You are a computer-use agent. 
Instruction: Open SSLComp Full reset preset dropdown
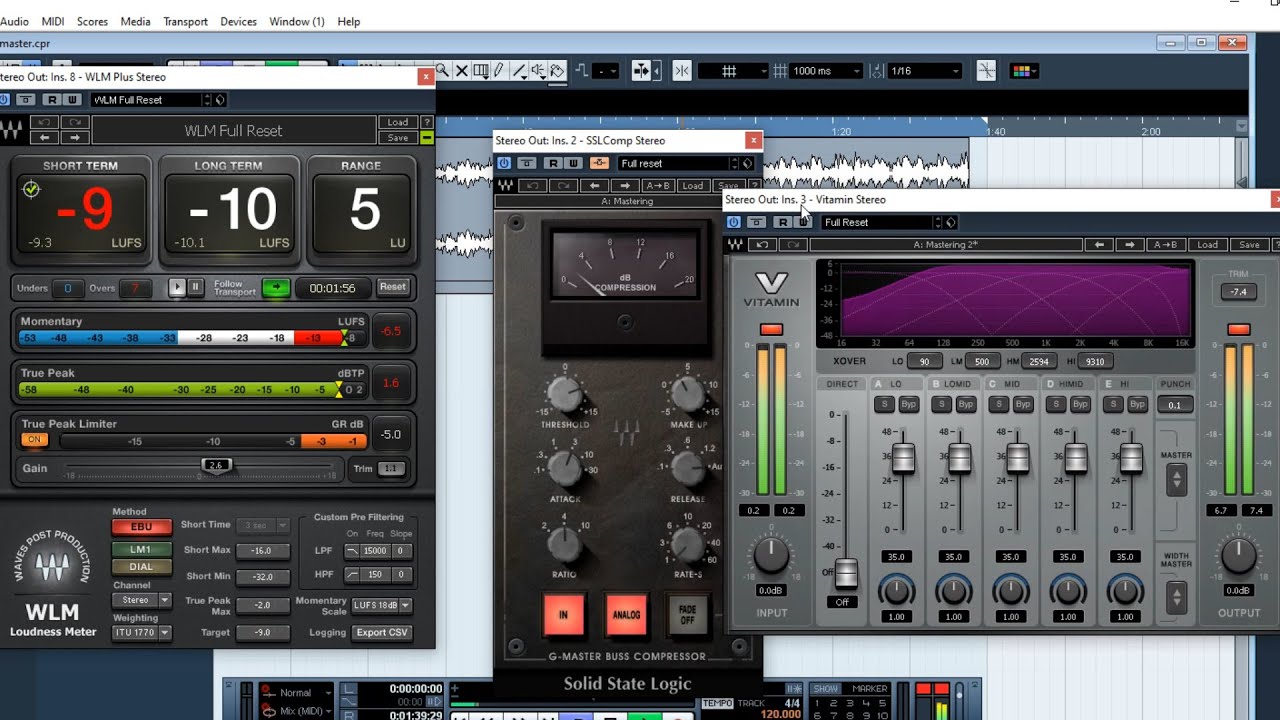pyautogui.click(x=678, y=163)
